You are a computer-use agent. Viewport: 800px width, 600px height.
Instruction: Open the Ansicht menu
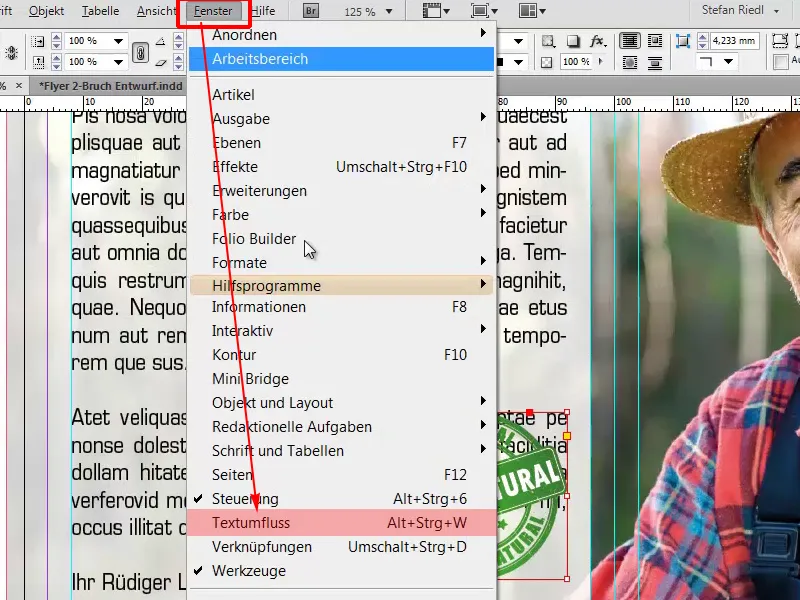156,11
